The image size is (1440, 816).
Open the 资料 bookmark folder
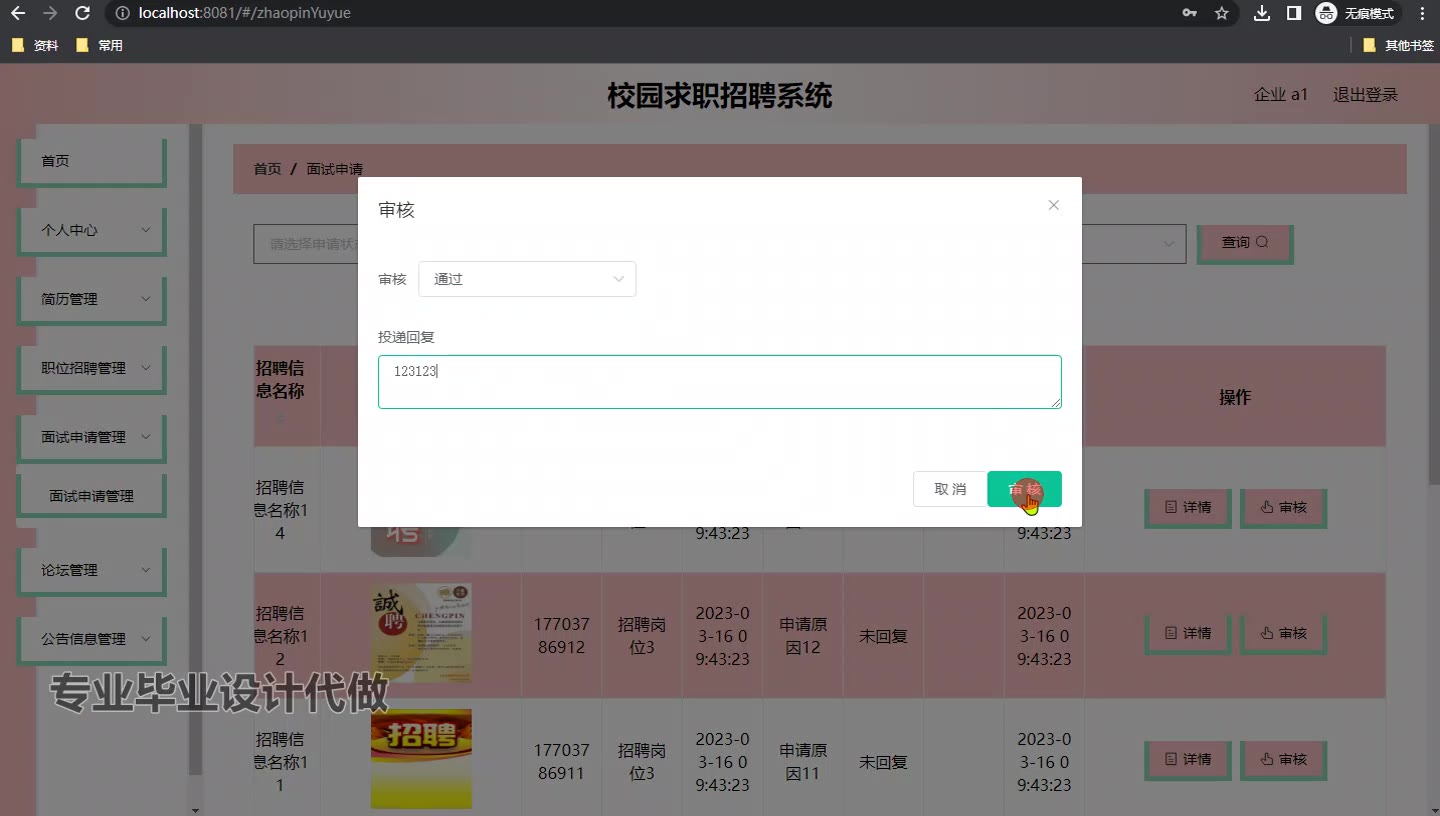click(x=35, y=45)
